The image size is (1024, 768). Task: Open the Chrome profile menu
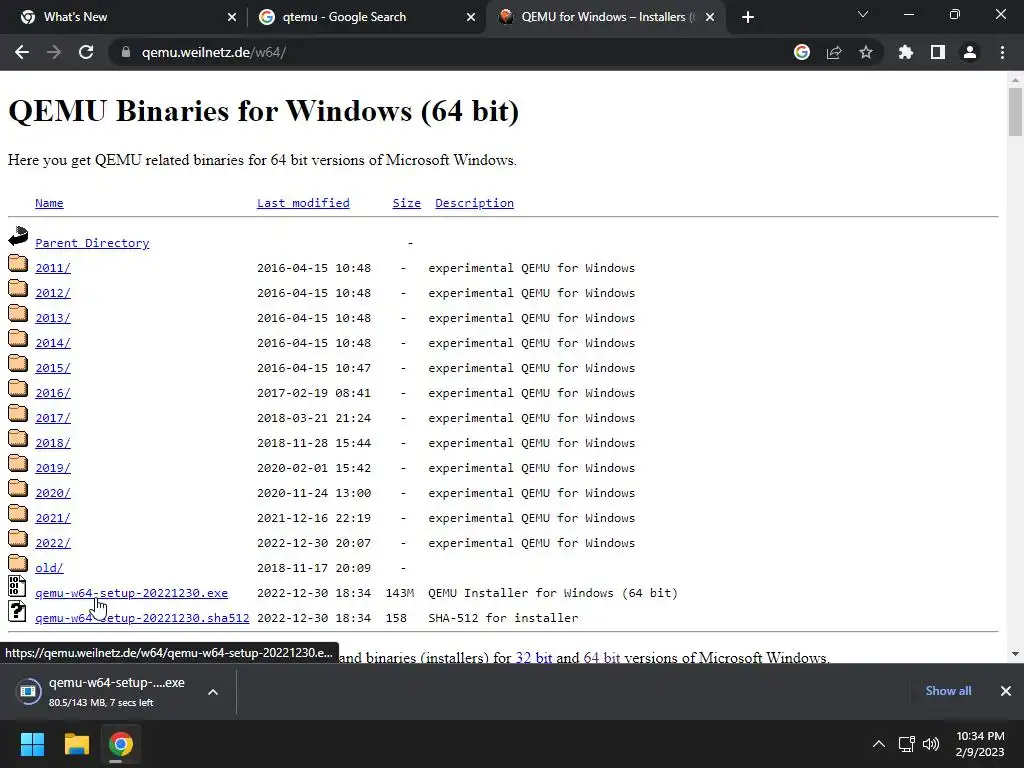pos(970,52)
